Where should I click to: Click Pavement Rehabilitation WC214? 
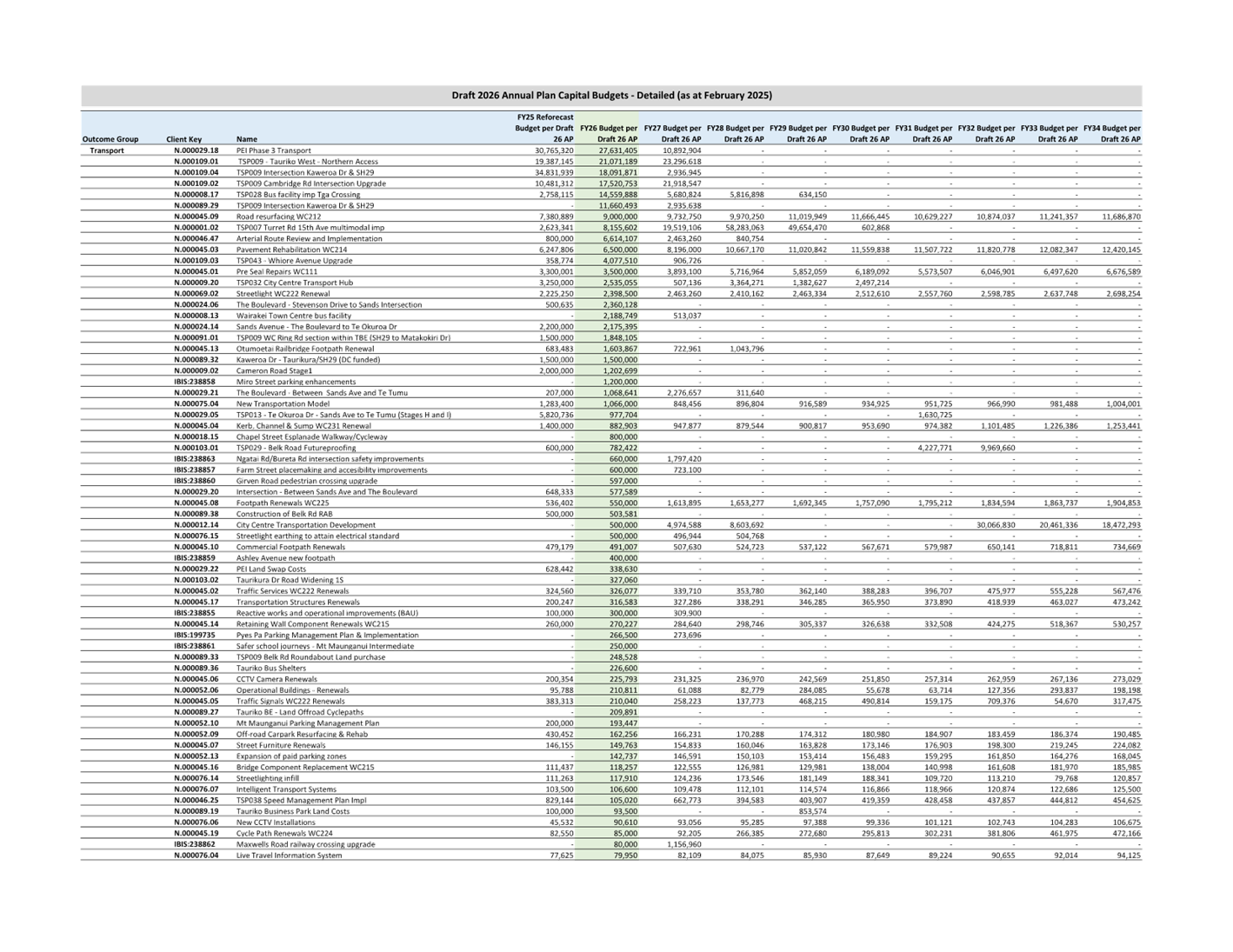pyautogui.click(x=291, y=250)
